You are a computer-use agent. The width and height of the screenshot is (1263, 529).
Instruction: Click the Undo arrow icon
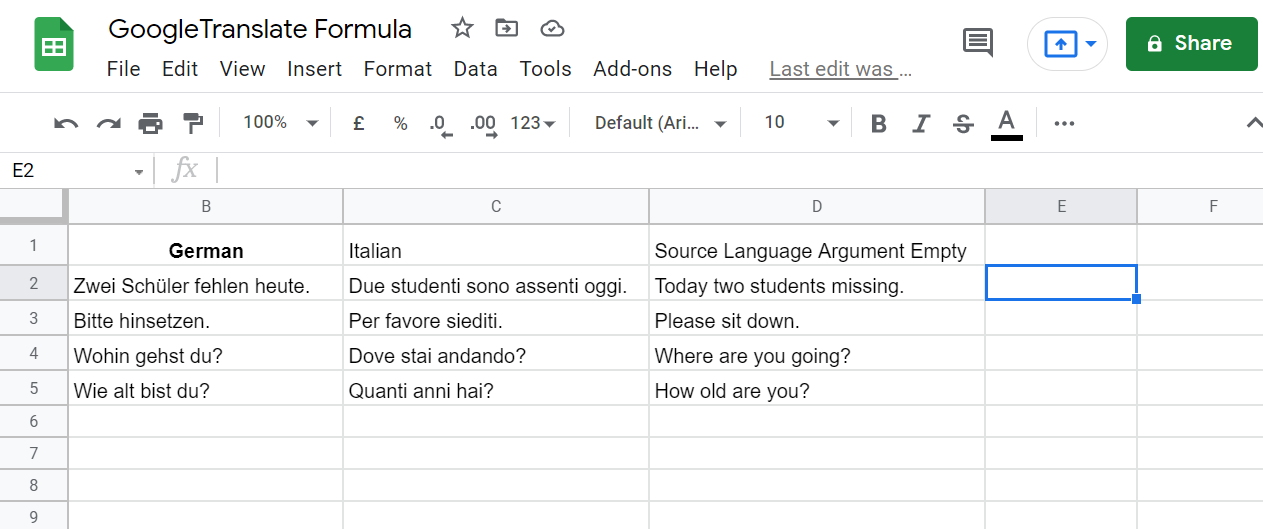pos(66,123)
